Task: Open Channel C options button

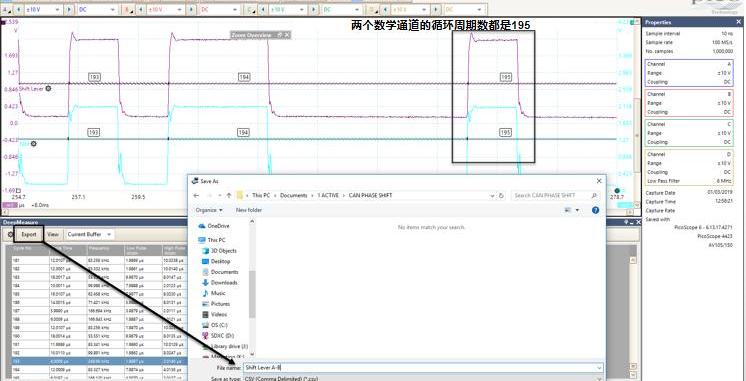Action: [250, 9]
